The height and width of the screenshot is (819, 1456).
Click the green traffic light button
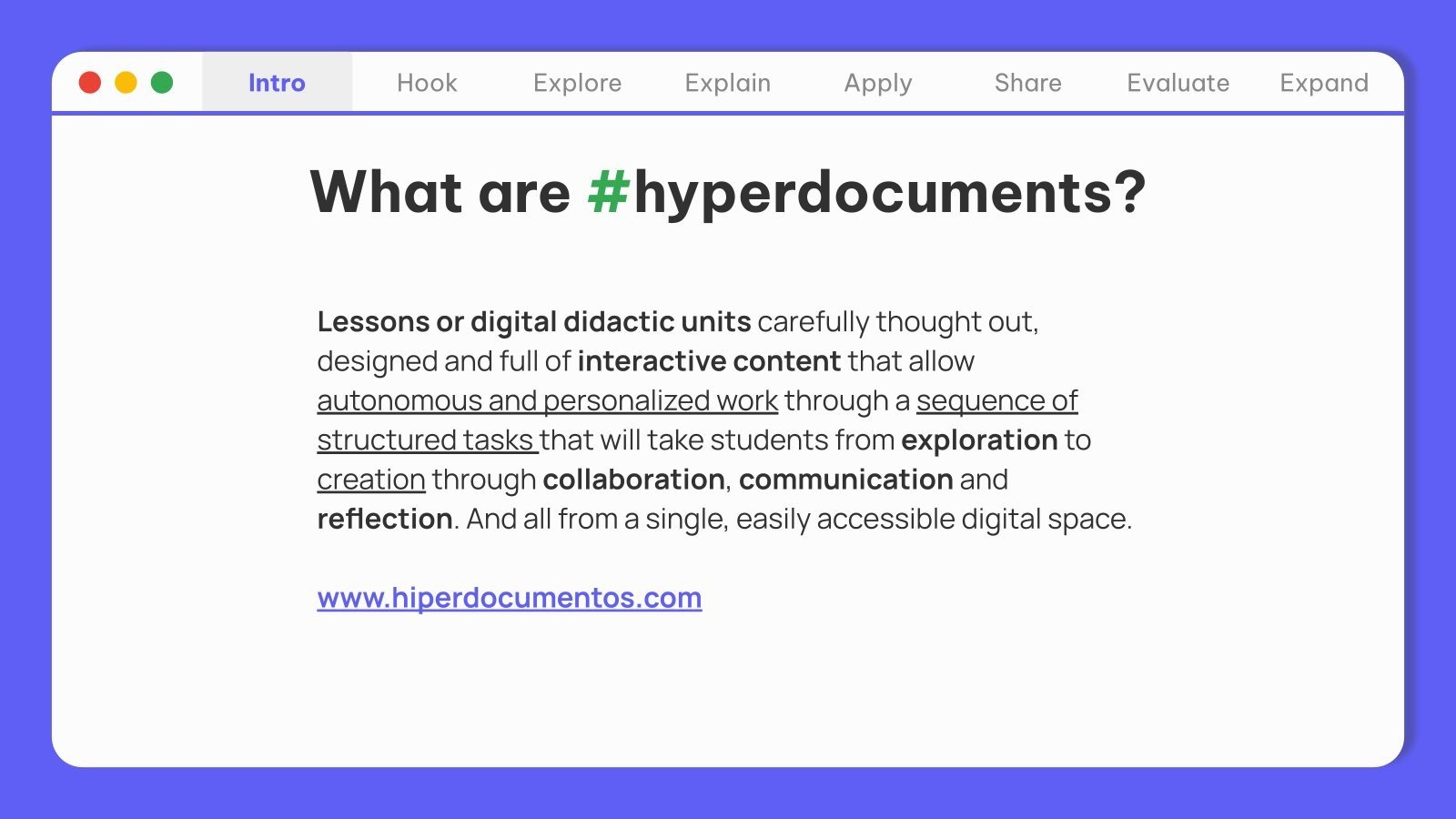pos(162,82)
